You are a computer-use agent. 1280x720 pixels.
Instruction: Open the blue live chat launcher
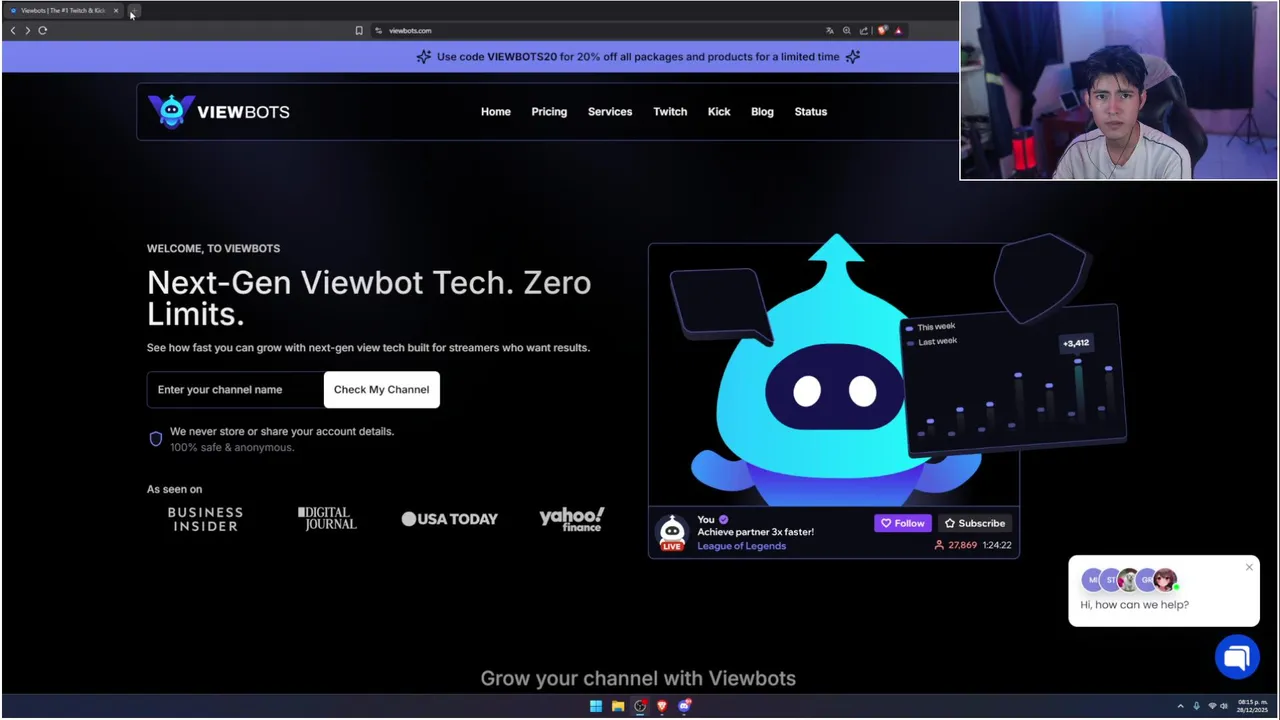[x=1237, y=656]
